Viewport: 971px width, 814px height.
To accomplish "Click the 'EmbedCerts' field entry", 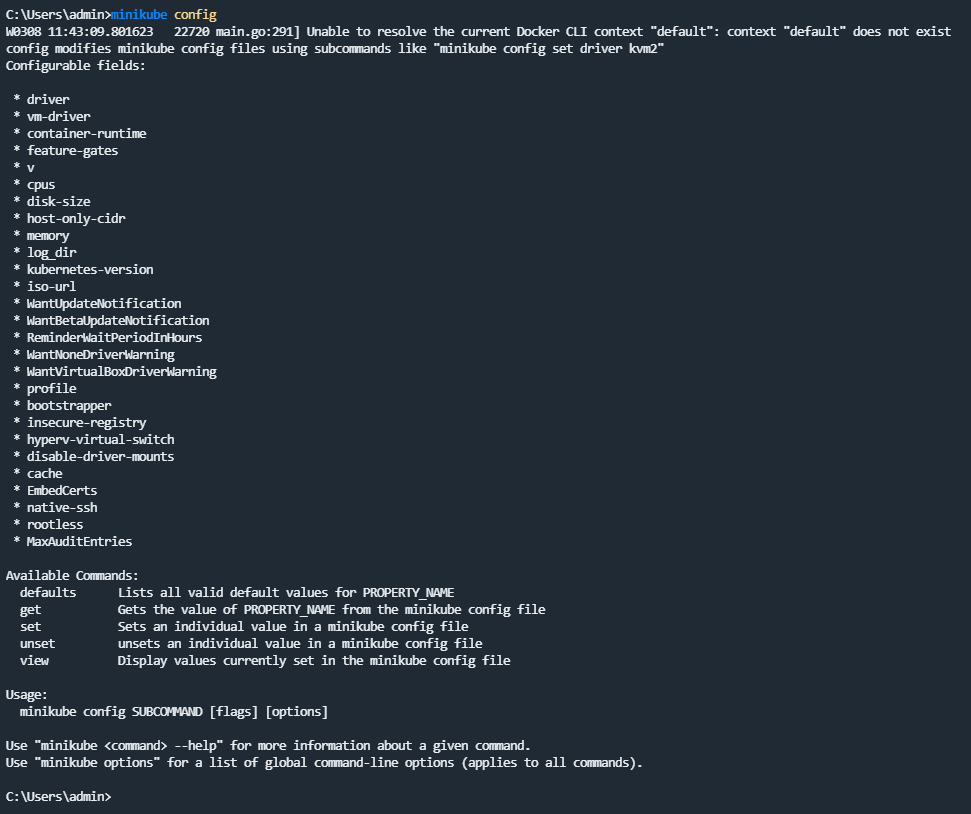I will [62, 491].
